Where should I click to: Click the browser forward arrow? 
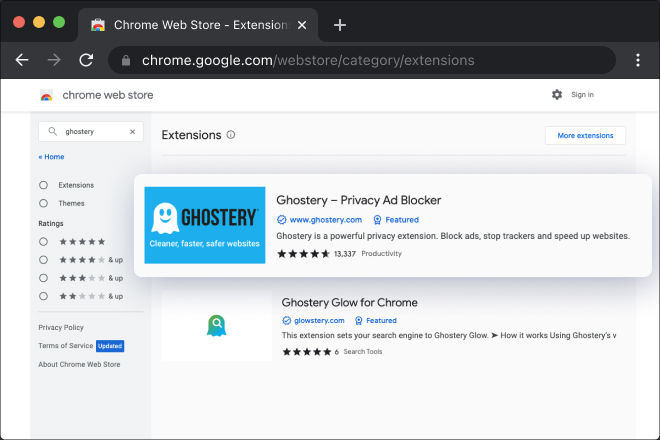coord(54,60)
